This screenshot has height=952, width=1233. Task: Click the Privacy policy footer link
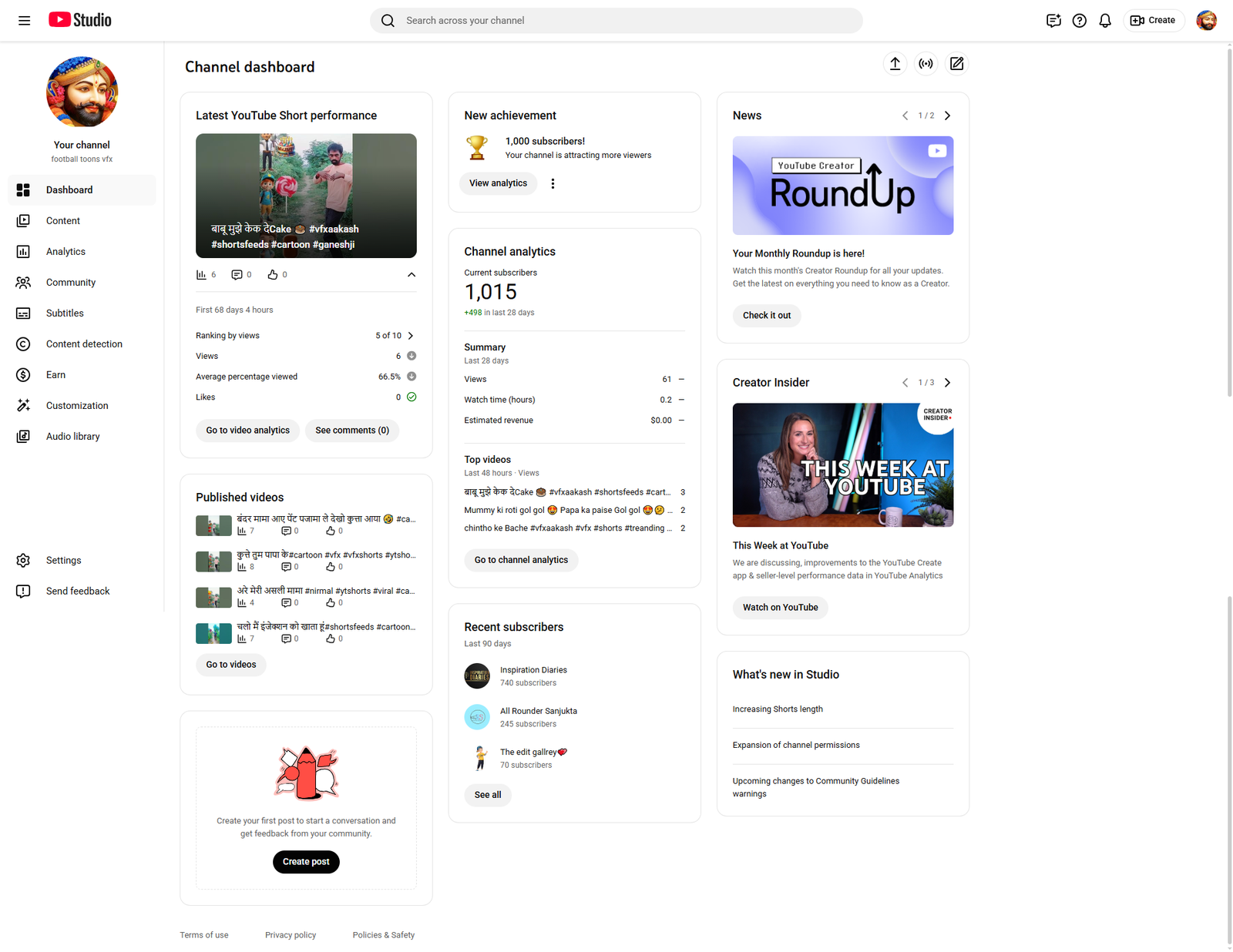[x=291, y=935]
